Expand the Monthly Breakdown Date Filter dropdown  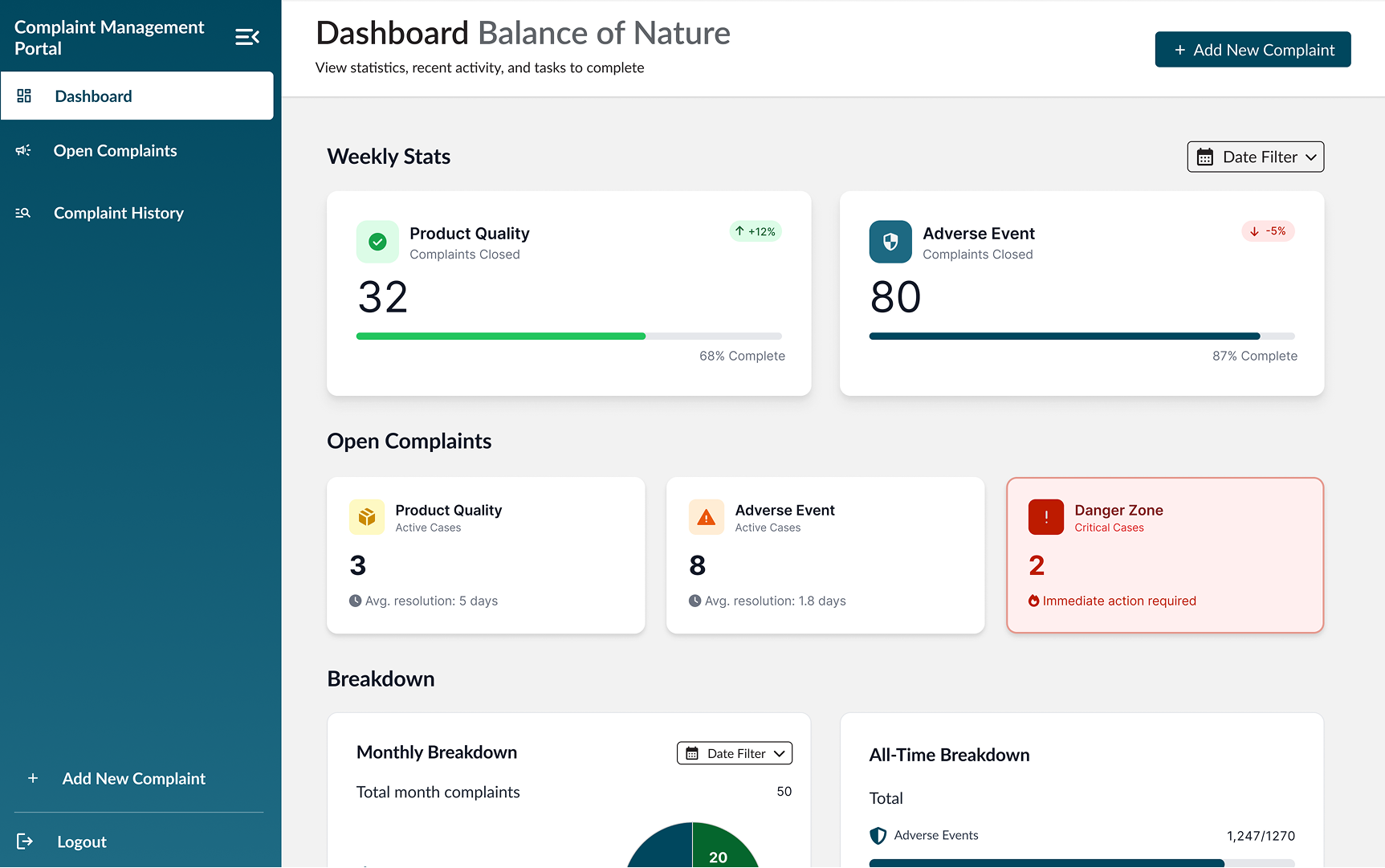pos(734,753)
